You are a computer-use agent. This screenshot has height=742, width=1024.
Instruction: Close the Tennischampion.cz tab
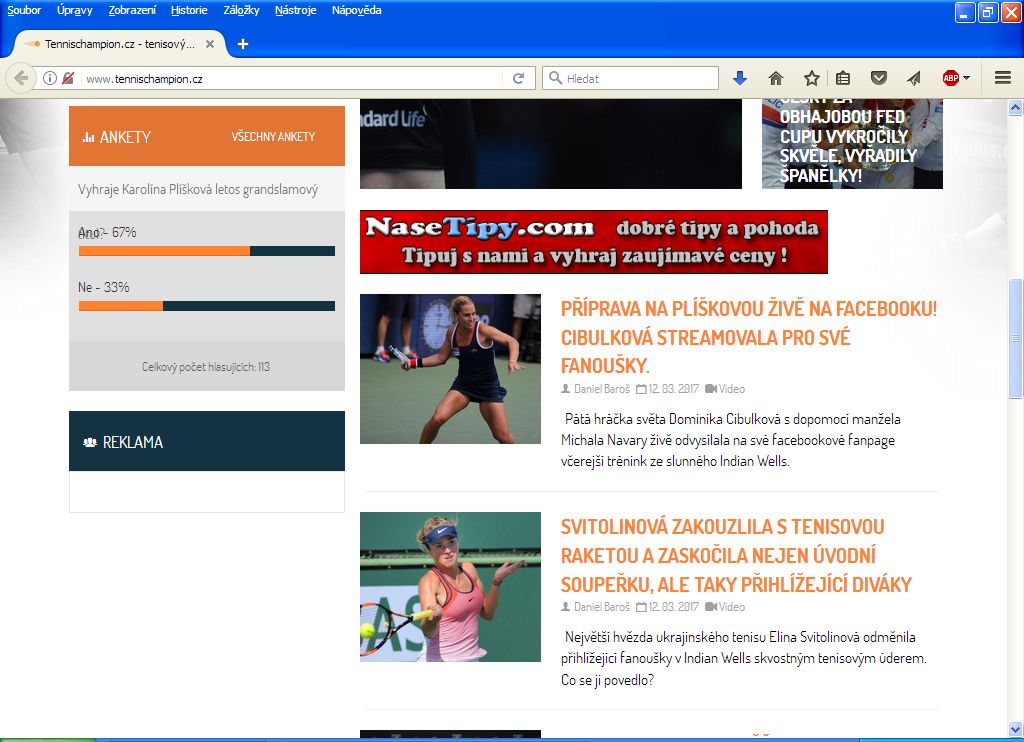click(x=209, y=44)
